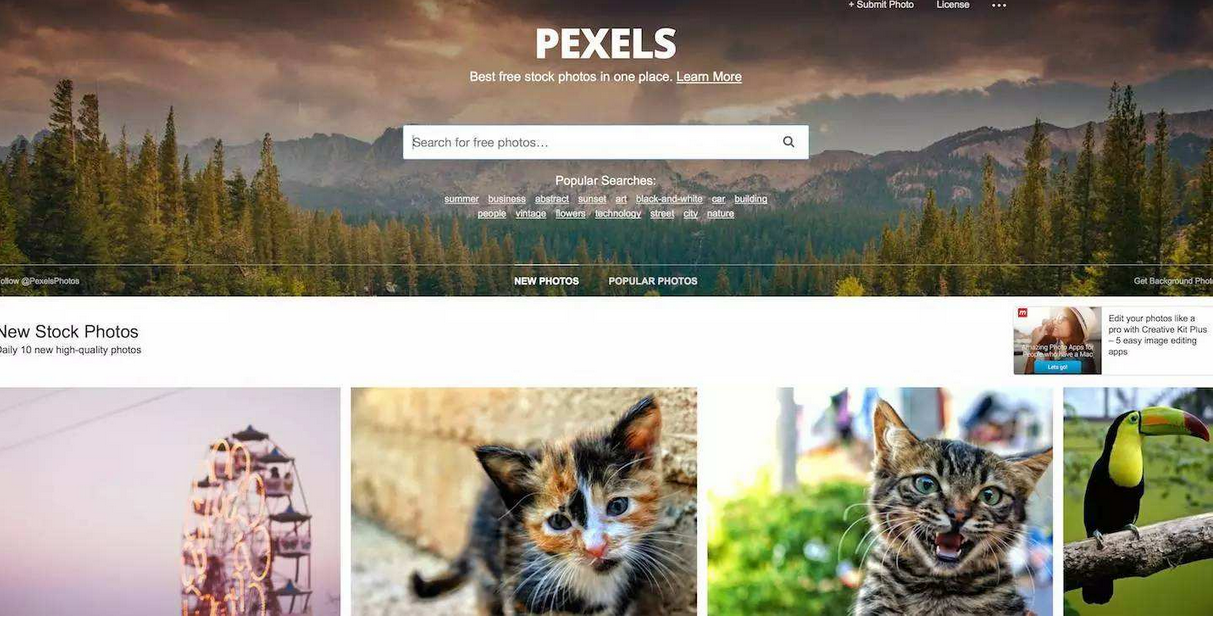This screenshot has width=1213, height=617.
Task: Open the License page link
Action: (x=953, y=5)
